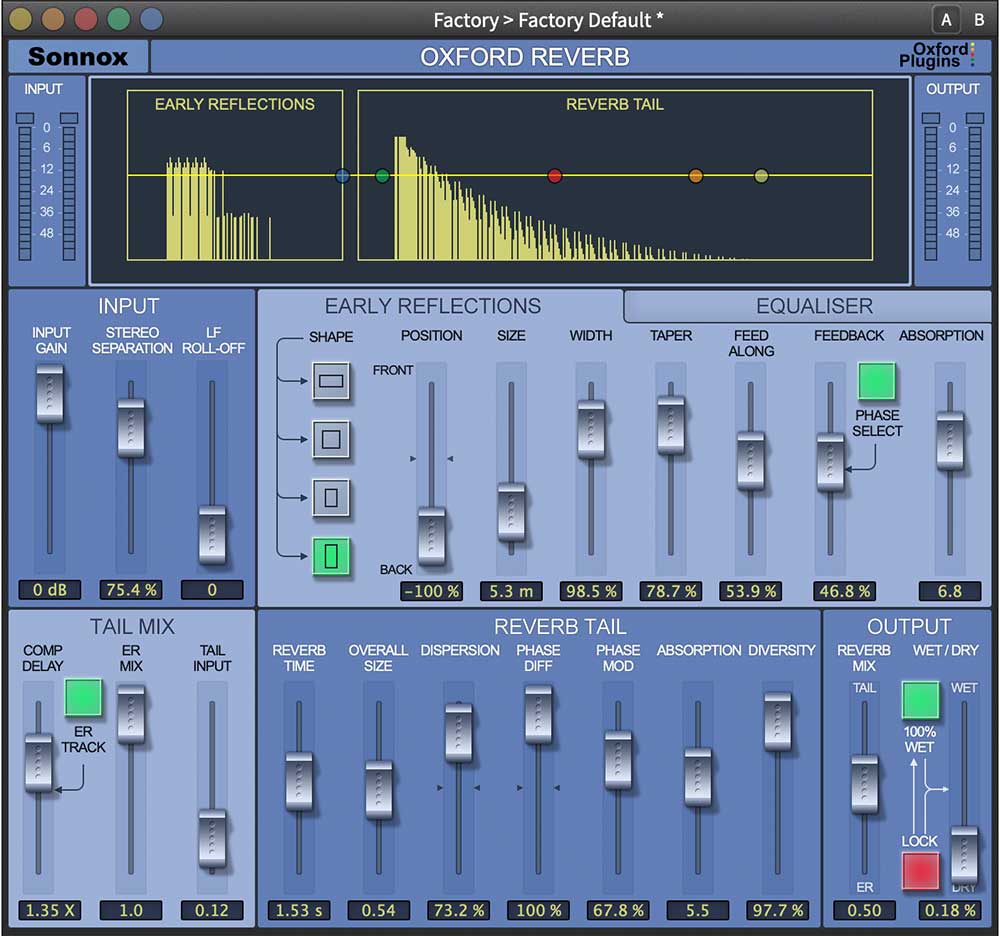Switch to preset slot B
The image size is (1000, 936).
coord(979,20)
